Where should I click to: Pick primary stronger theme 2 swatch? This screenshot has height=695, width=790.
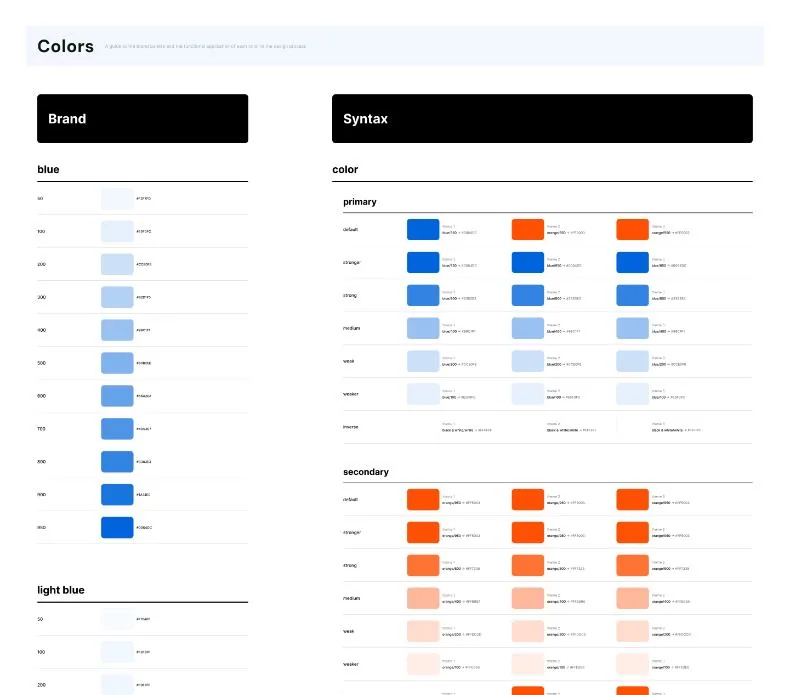[x=528, y=262]
